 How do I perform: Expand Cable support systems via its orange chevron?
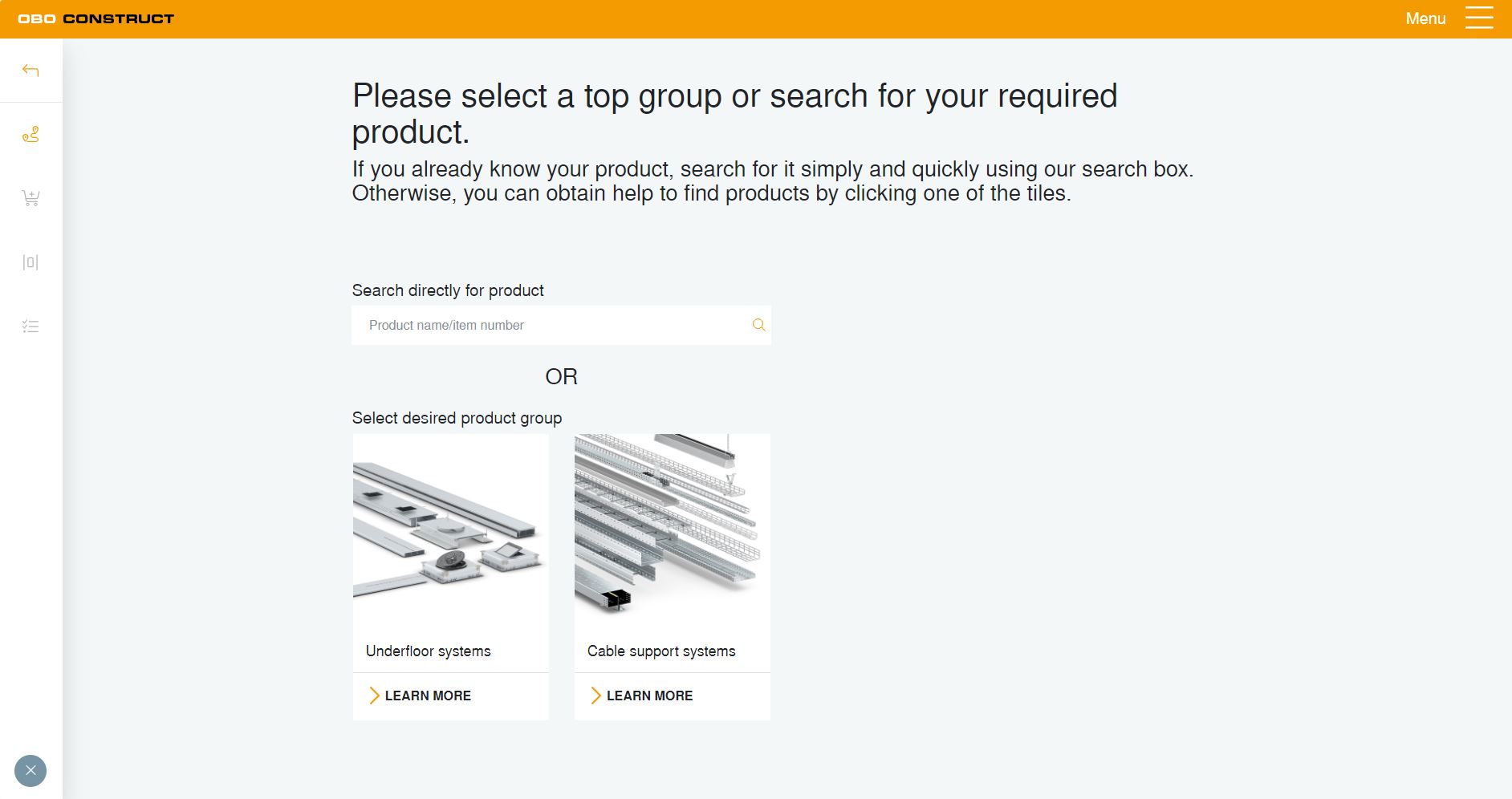[x=595, y=696]
